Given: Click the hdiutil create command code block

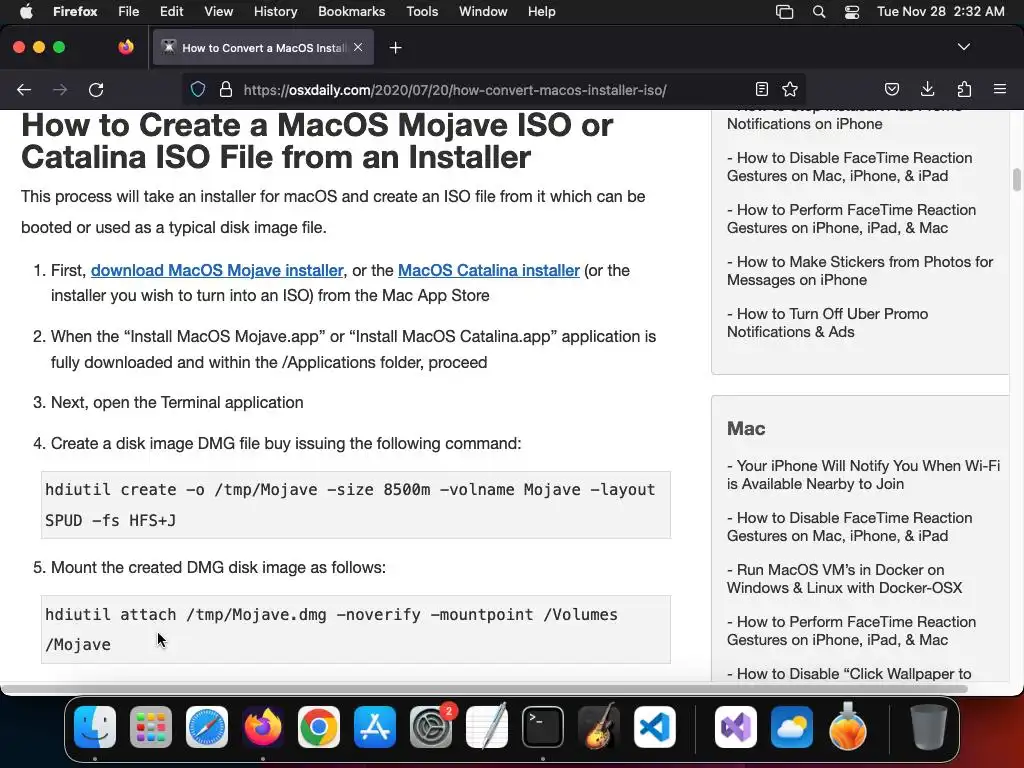Looking at the screenshot, I should (356, 505).
